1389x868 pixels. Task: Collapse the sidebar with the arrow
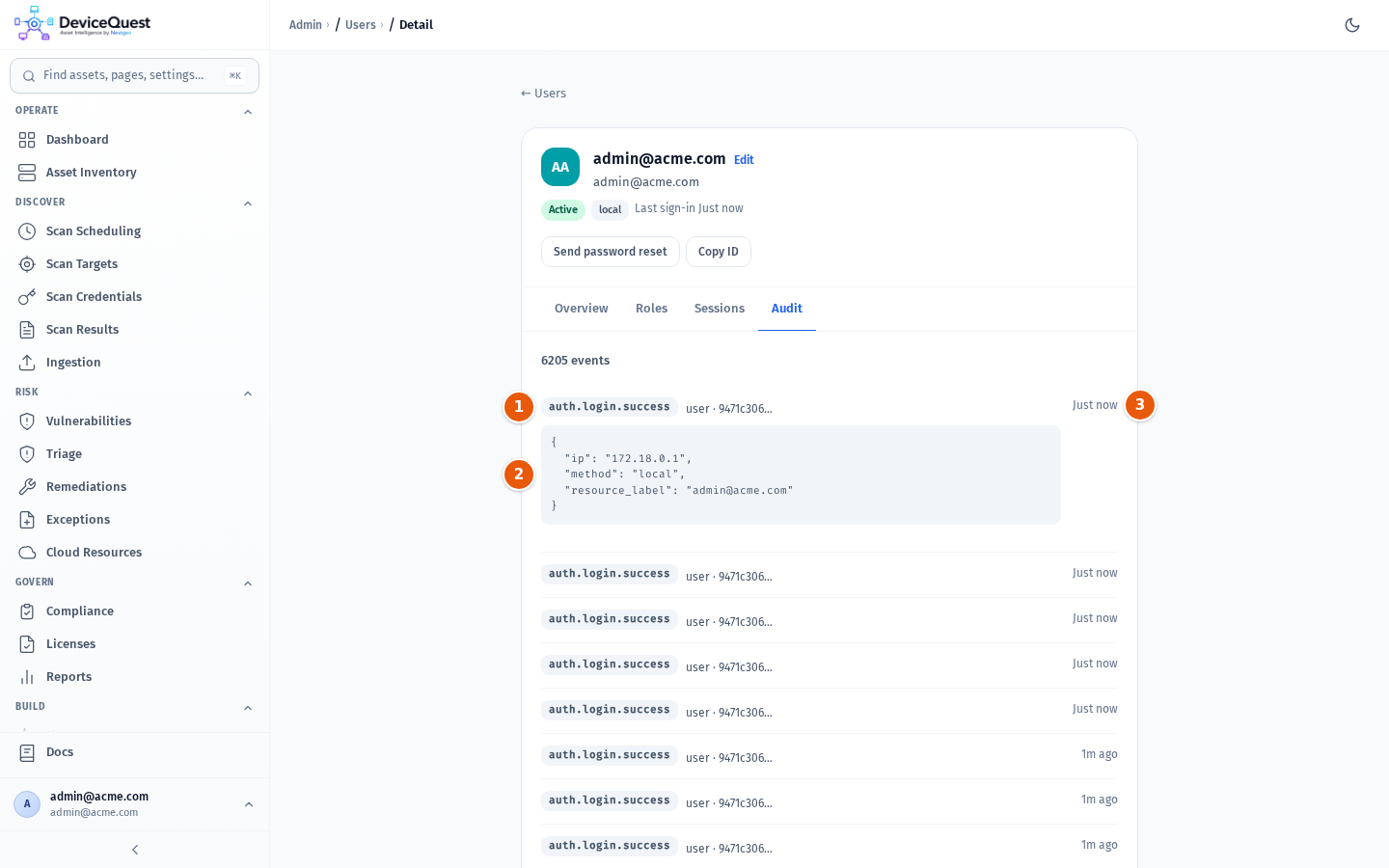[135, 850]
